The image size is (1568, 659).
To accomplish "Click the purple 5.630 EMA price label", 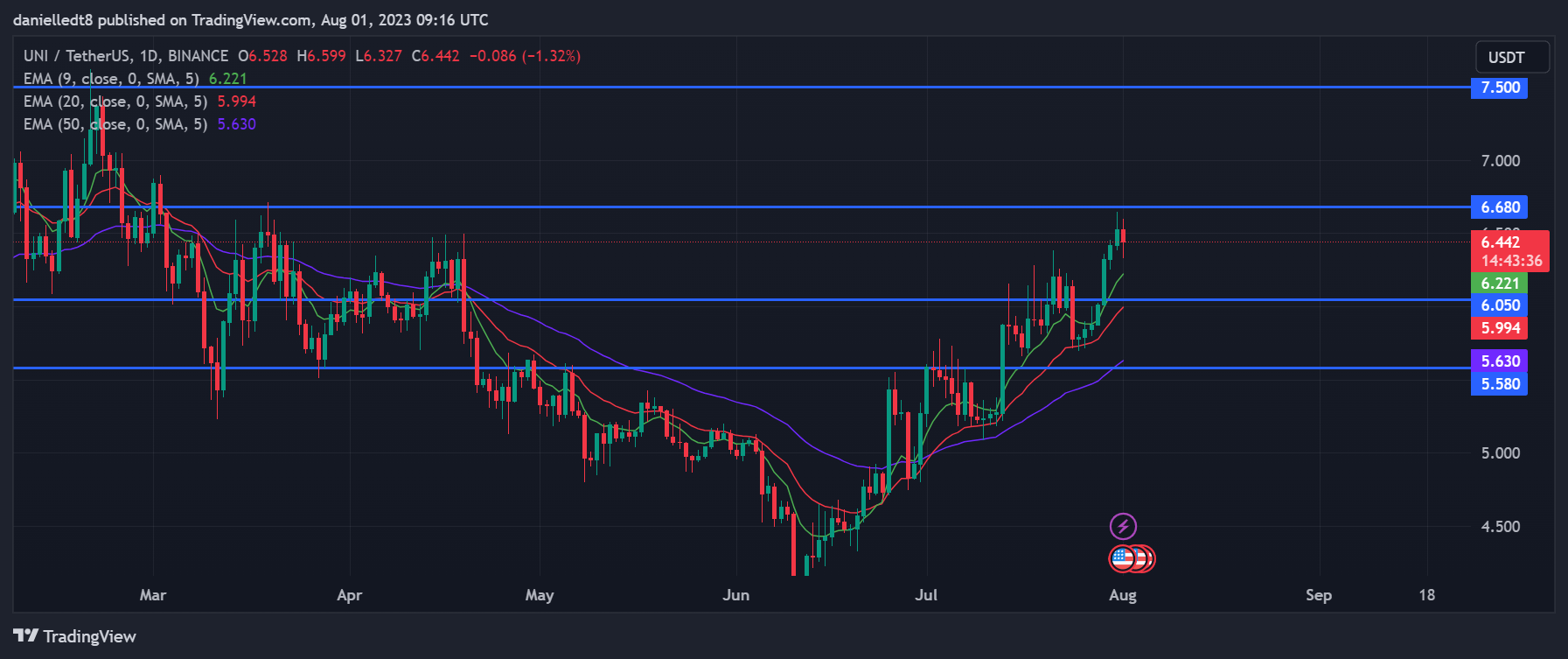I will 1499,361.
